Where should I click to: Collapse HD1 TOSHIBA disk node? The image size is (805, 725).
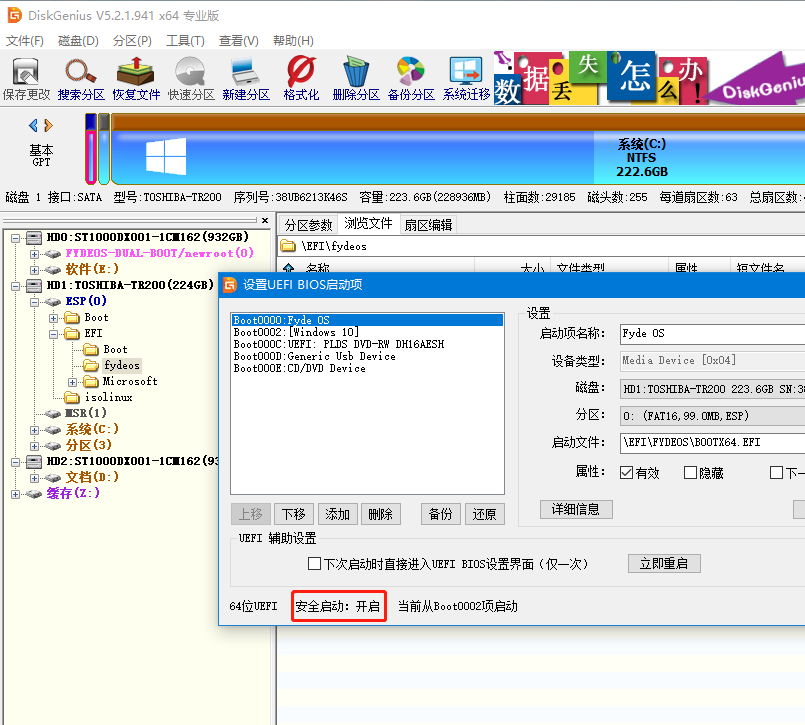15,285
